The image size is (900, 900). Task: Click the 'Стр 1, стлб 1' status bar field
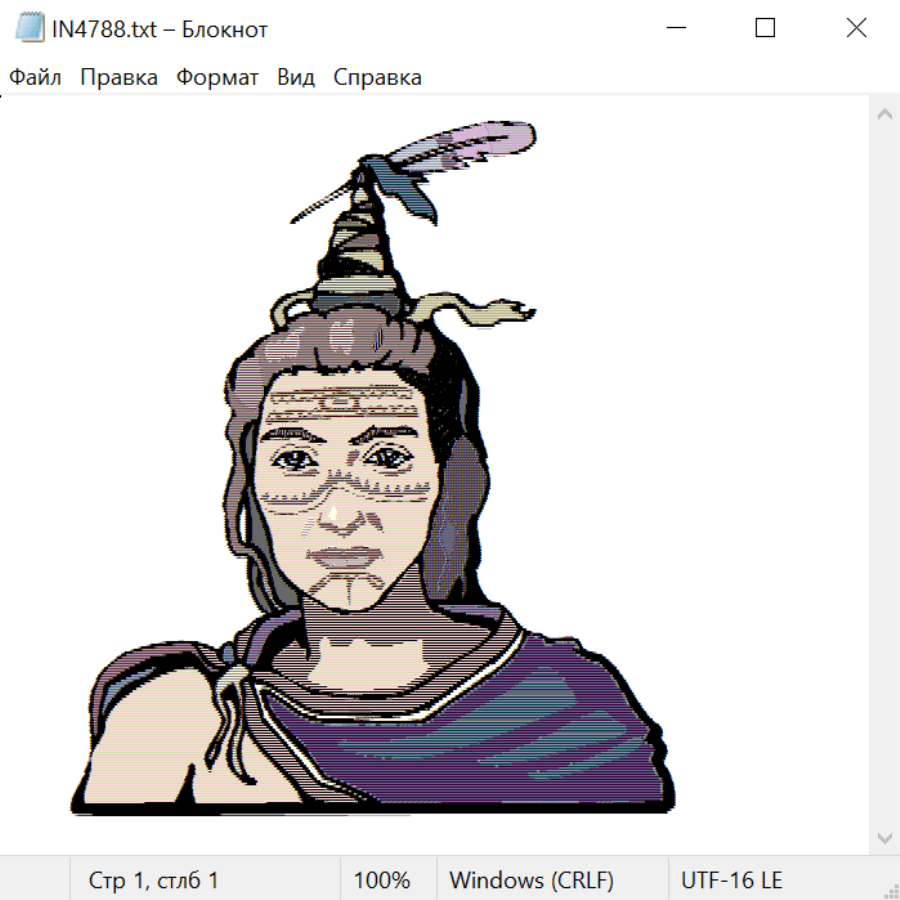tap(153, 880)
